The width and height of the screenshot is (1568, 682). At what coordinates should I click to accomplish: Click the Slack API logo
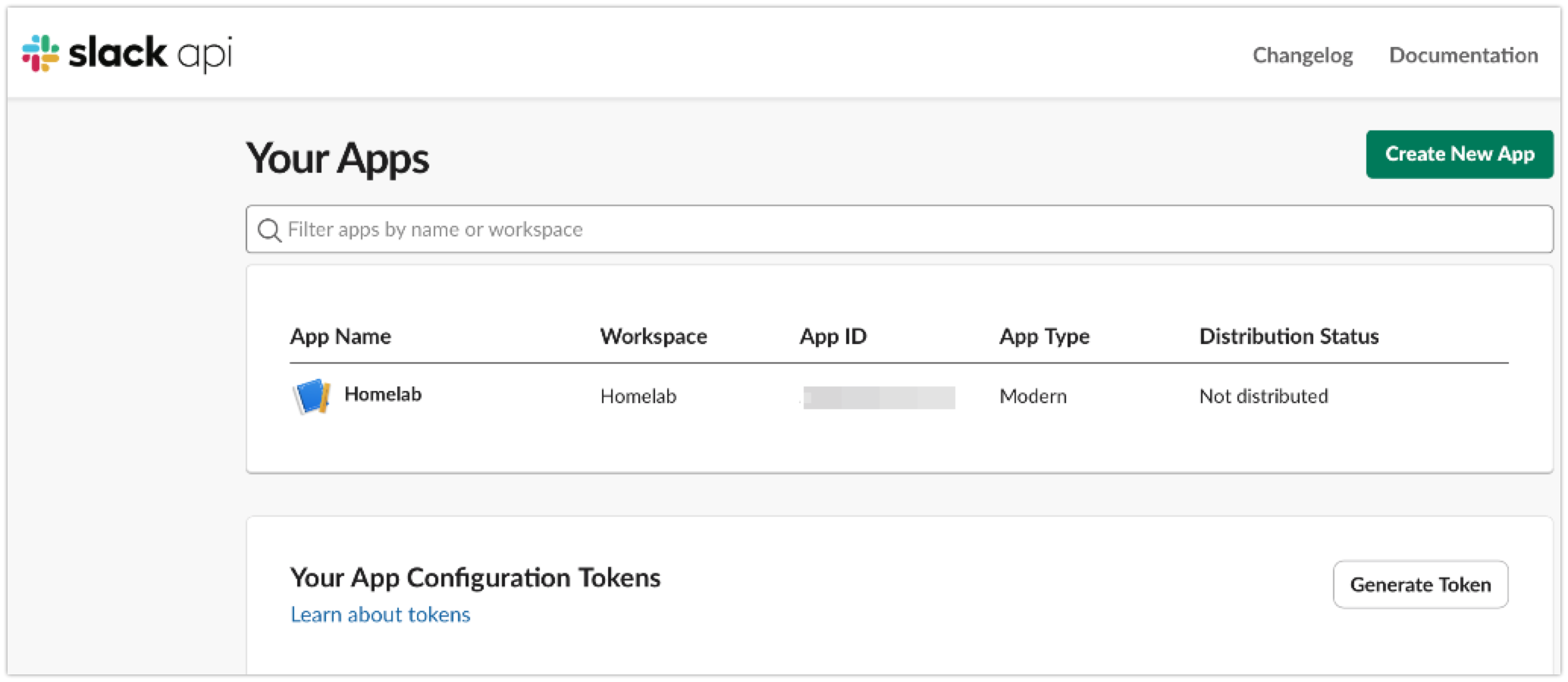[127, 54]
